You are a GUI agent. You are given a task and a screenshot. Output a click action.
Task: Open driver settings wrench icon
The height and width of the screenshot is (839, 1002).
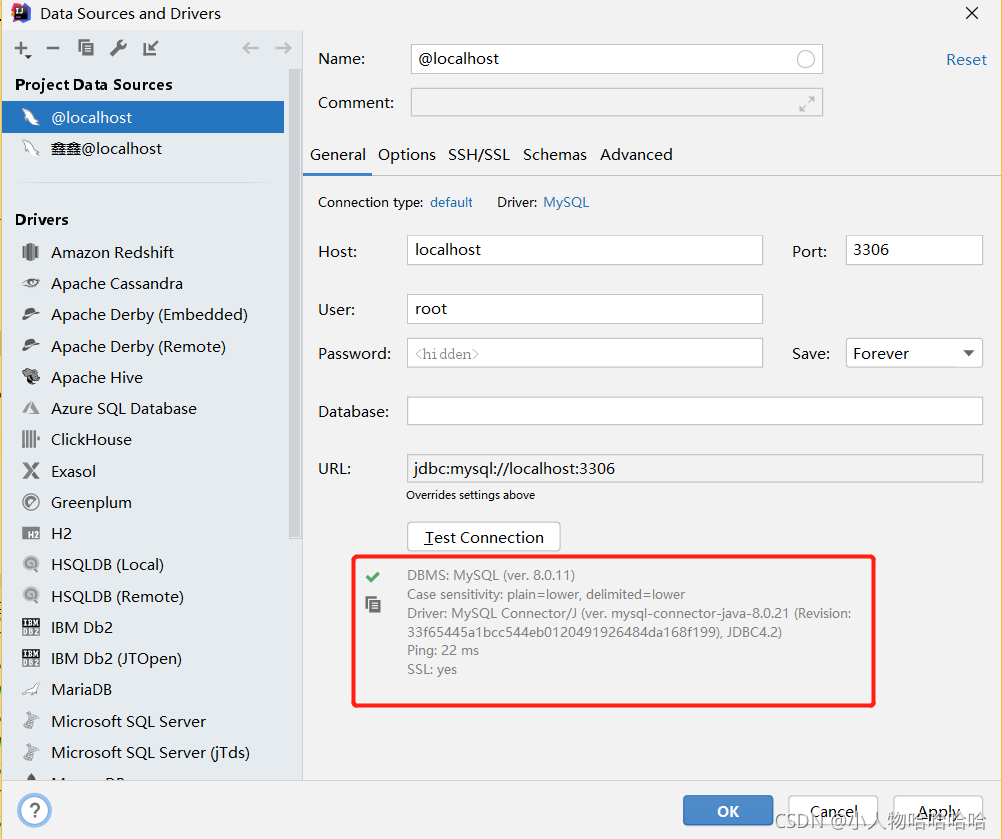118,48
